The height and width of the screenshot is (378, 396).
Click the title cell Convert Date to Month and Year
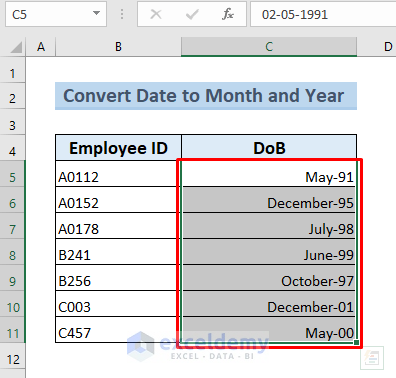206,96
